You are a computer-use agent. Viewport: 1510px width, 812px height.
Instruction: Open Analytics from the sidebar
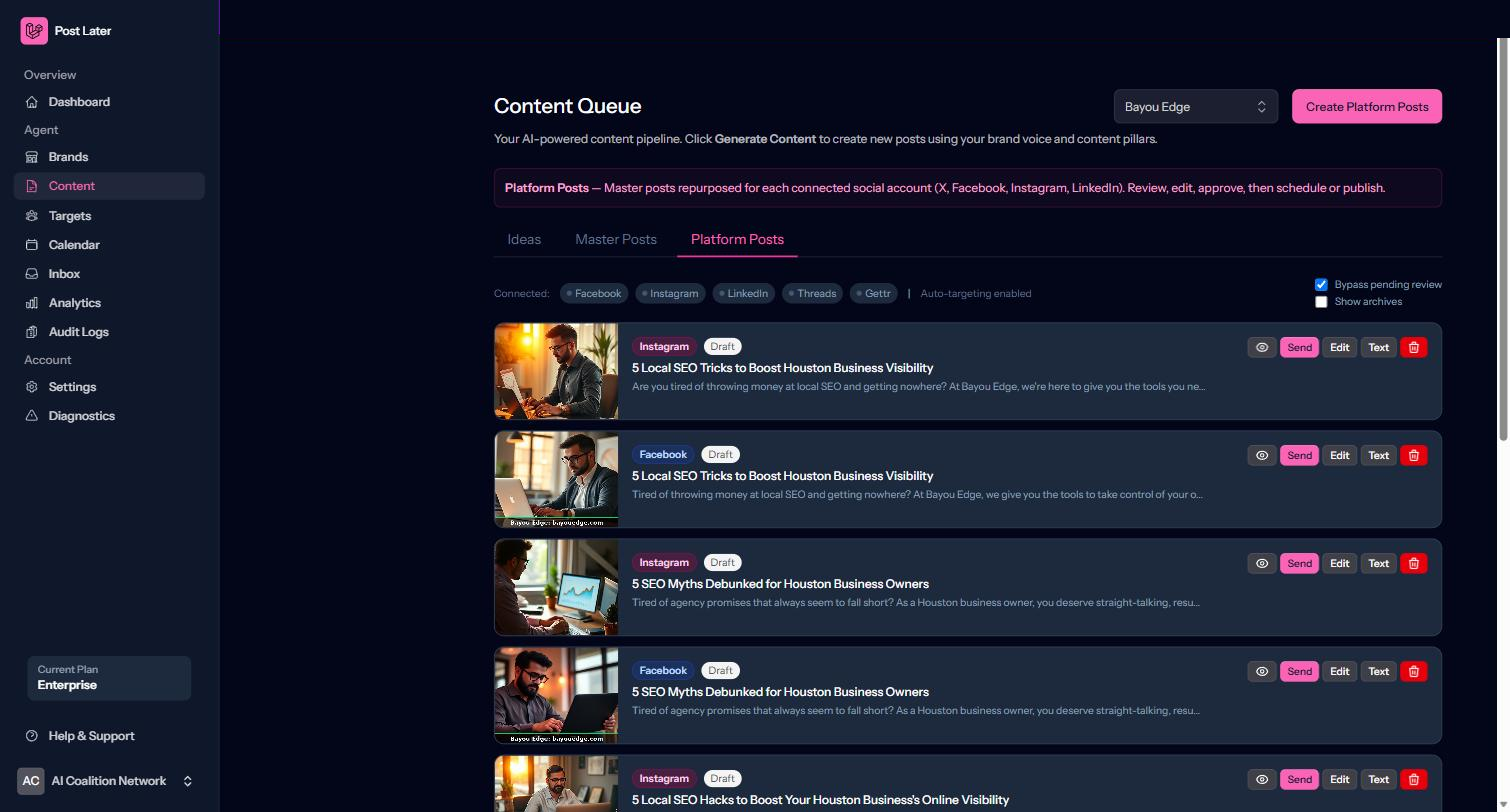[109, 303]
